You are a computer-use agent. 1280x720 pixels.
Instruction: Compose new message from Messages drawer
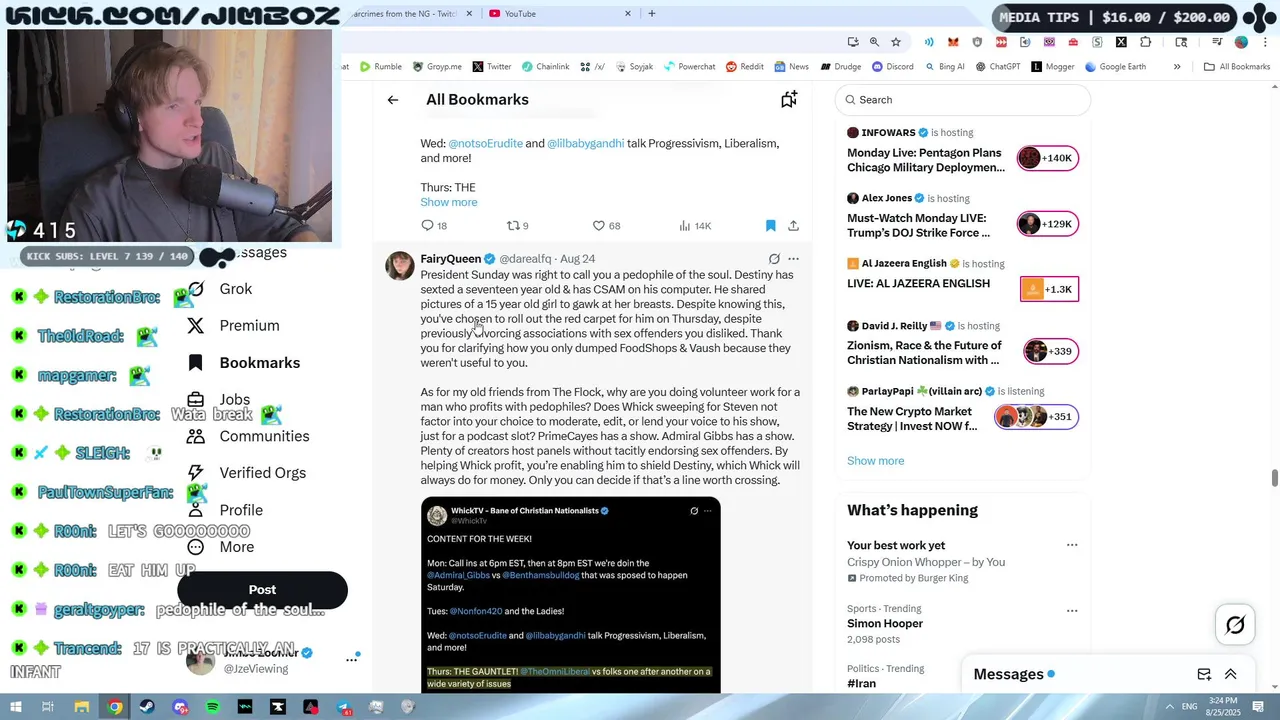pos(1204,674)
